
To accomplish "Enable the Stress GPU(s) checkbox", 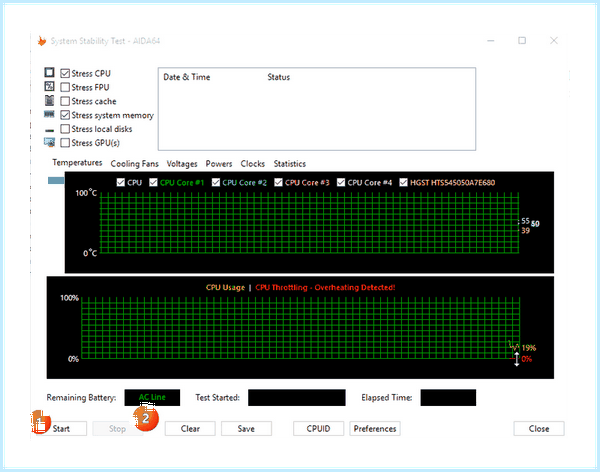I will 65,142.
